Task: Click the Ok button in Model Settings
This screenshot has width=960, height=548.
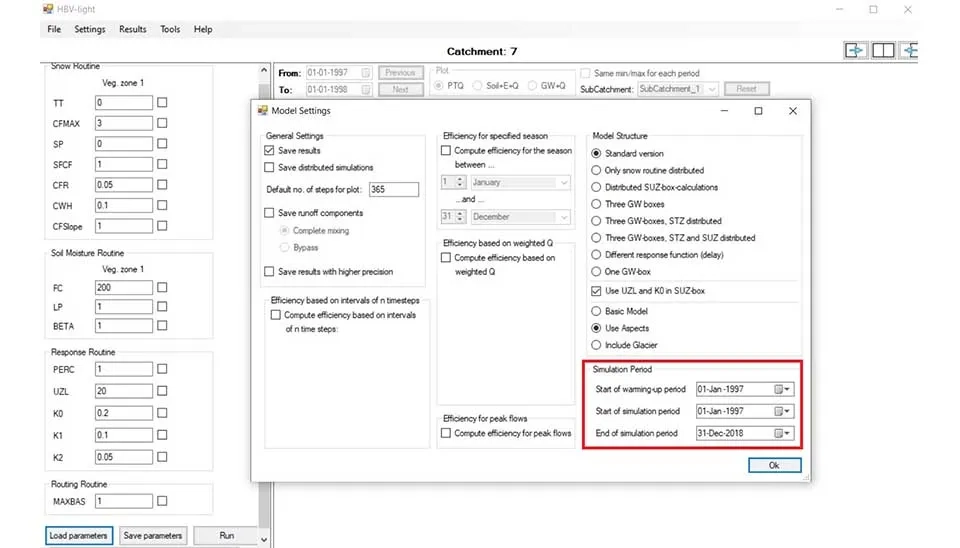Action: pyautogui.click(x=774, y=465)
